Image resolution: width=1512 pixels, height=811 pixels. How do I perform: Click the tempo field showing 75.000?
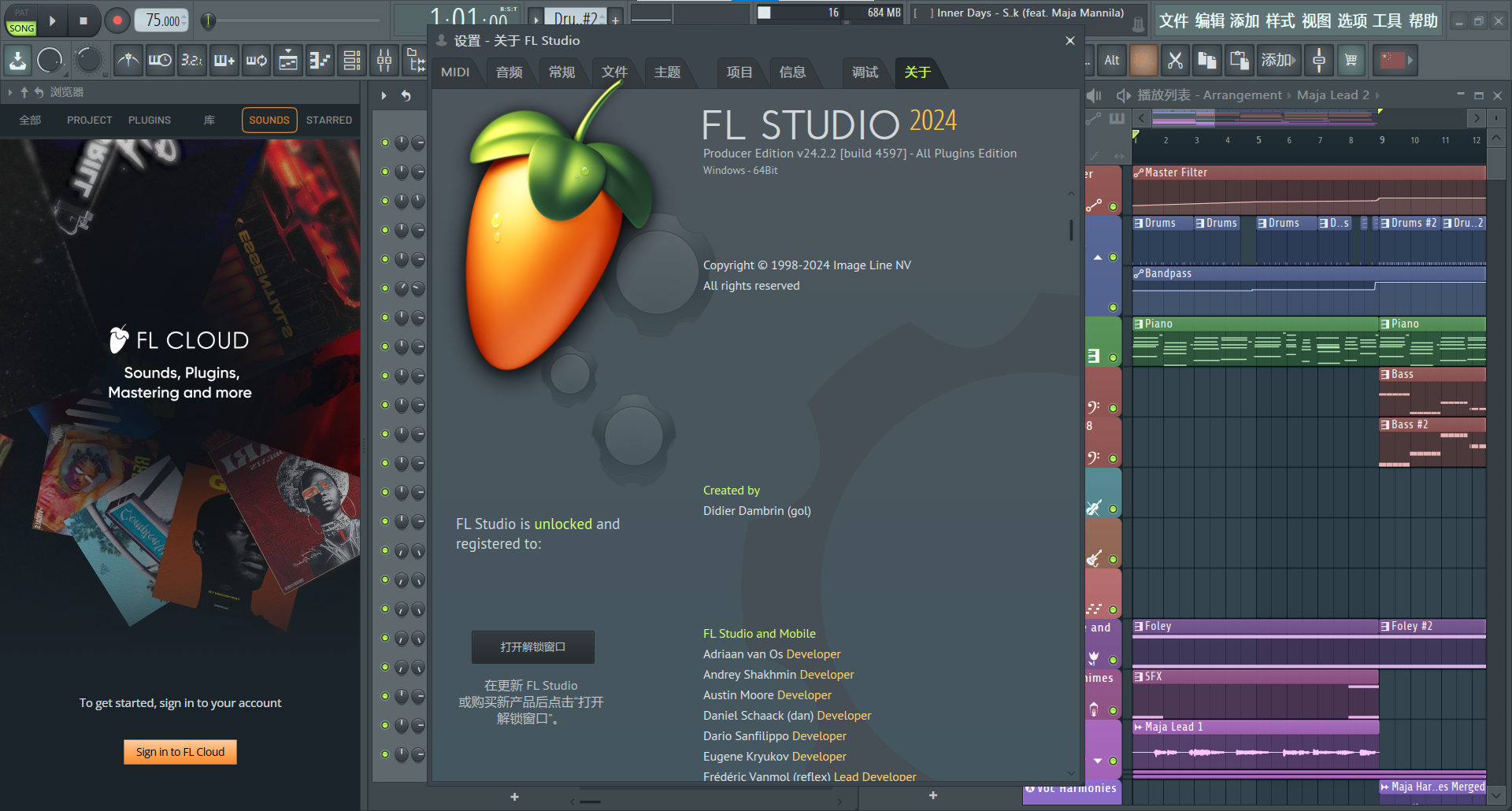tap(163, 20)
